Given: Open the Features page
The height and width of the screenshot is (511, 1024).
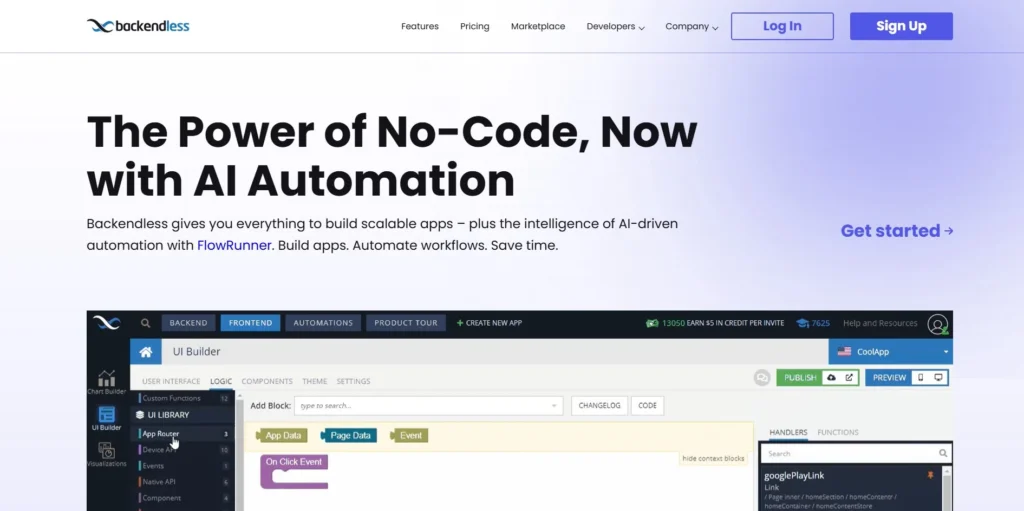Looking at the screenshot, I should (x=420, y=27).
